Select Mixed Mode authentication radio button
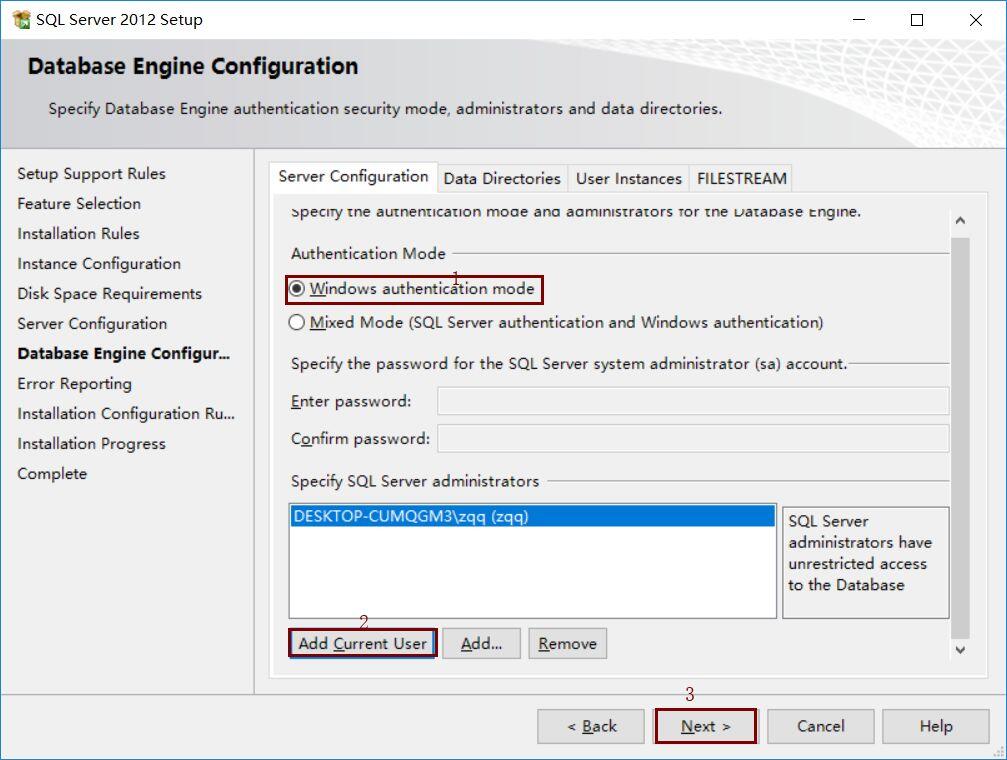The image size is (1007, 760). point(297,323)
